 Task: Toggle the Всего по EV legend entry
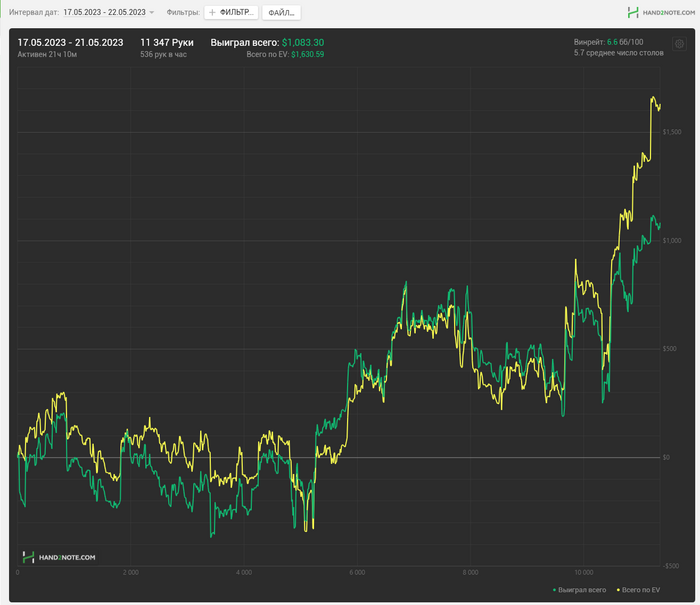point(638,590)
